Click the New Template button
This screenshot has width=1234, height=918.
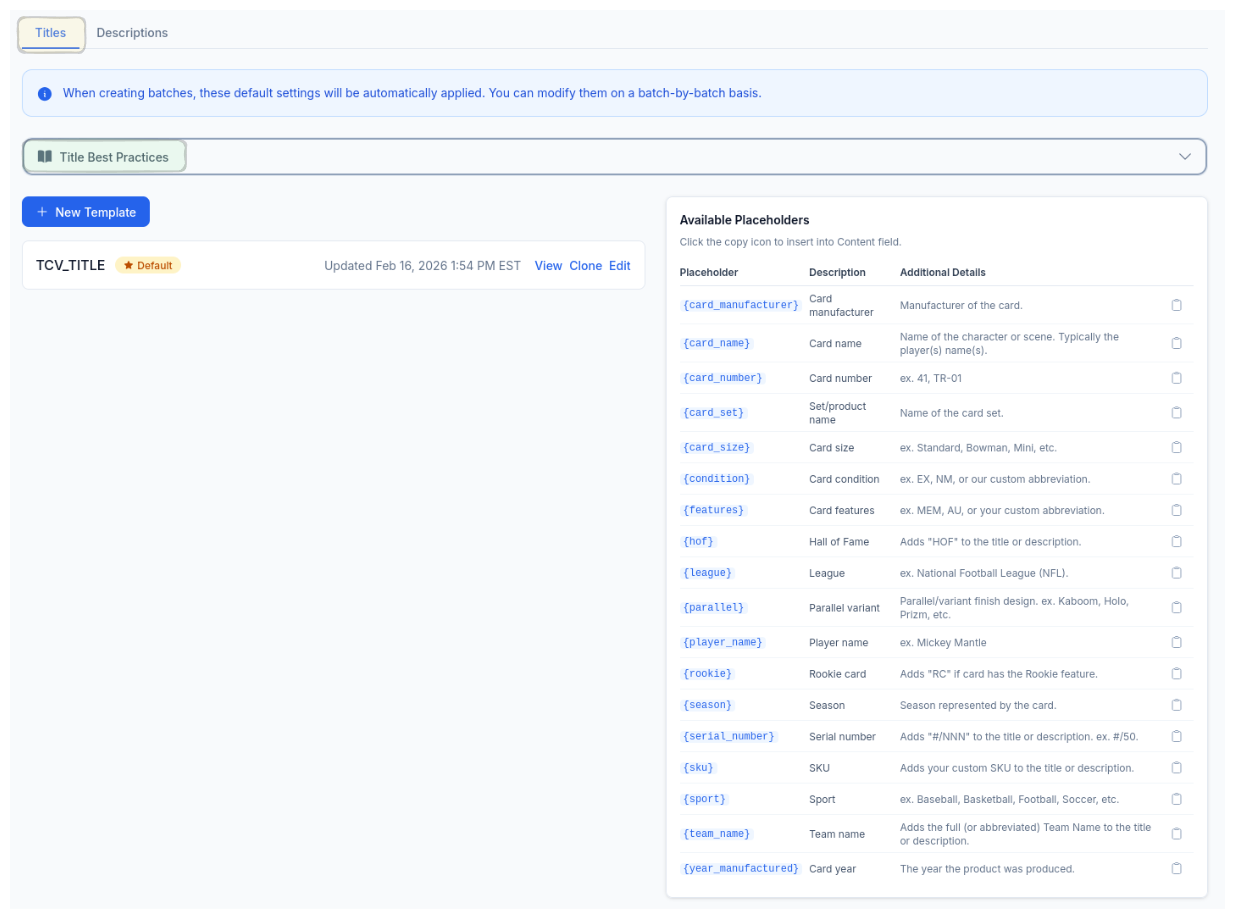85,211
